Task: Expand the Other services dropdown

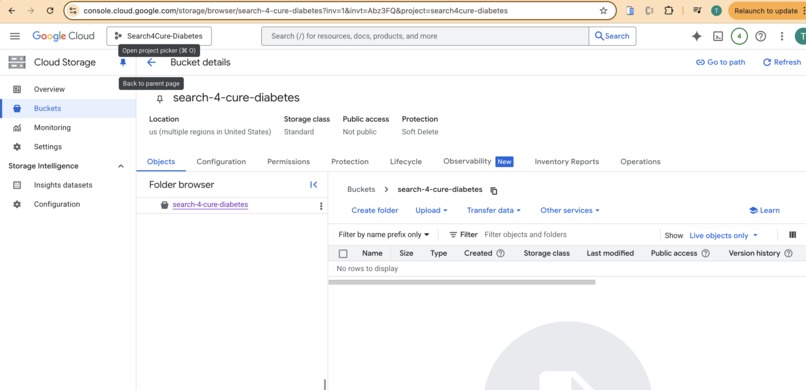Action: [x=570, y=210]
